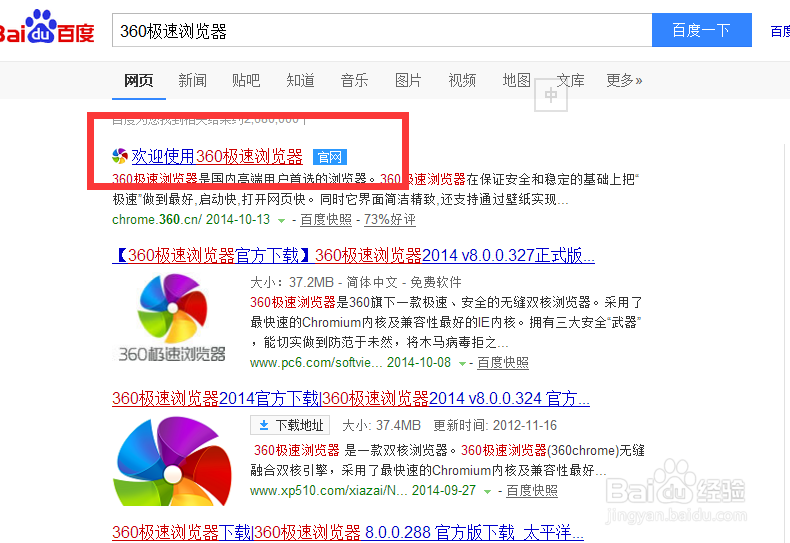Image resolution: width=790 pixels, height=543 pixels.
Task: Open the 知道 tab
Action: (x=300, y=81)
